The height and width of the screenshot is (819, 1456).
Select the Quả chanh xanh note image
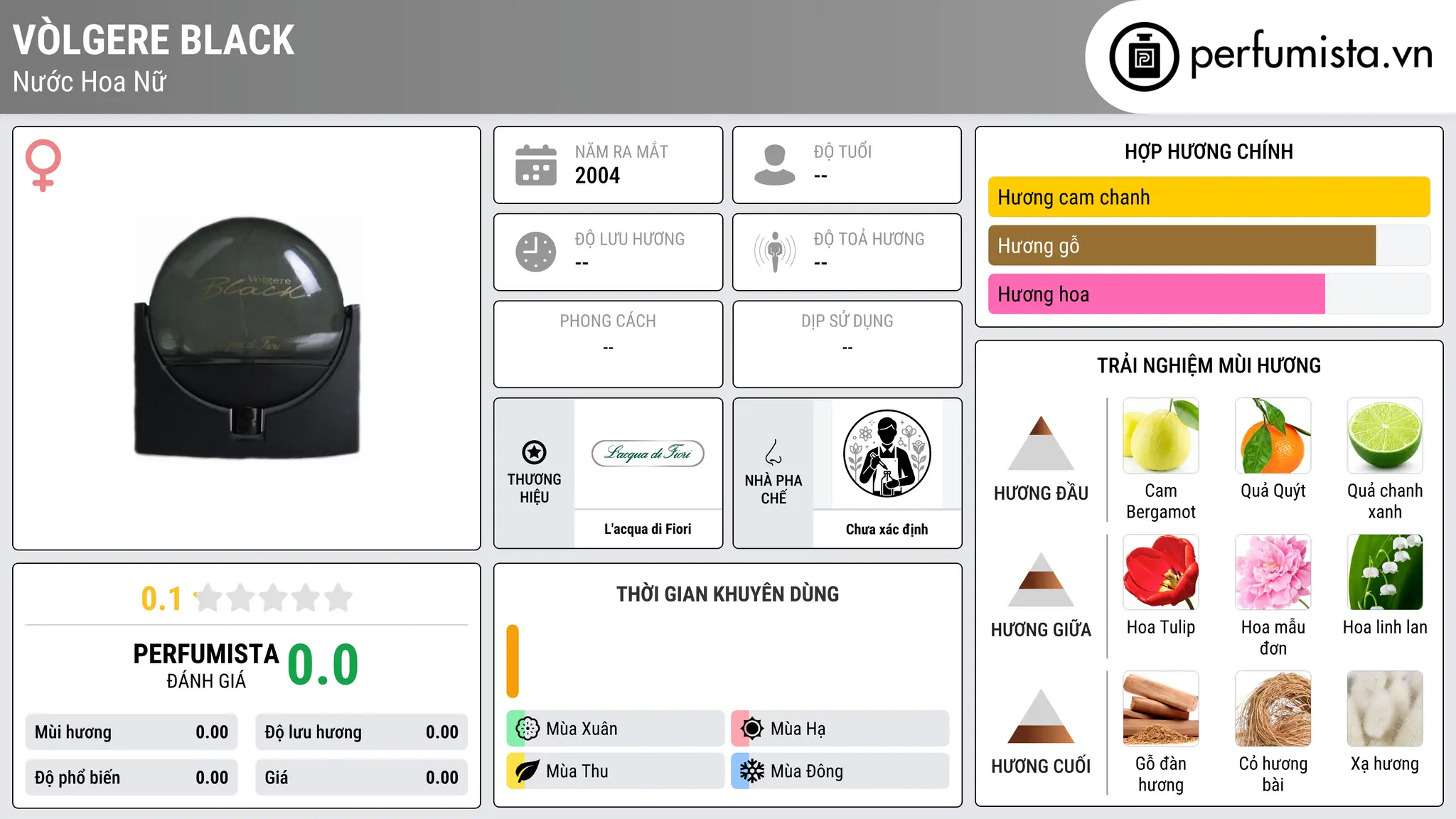1385,436
